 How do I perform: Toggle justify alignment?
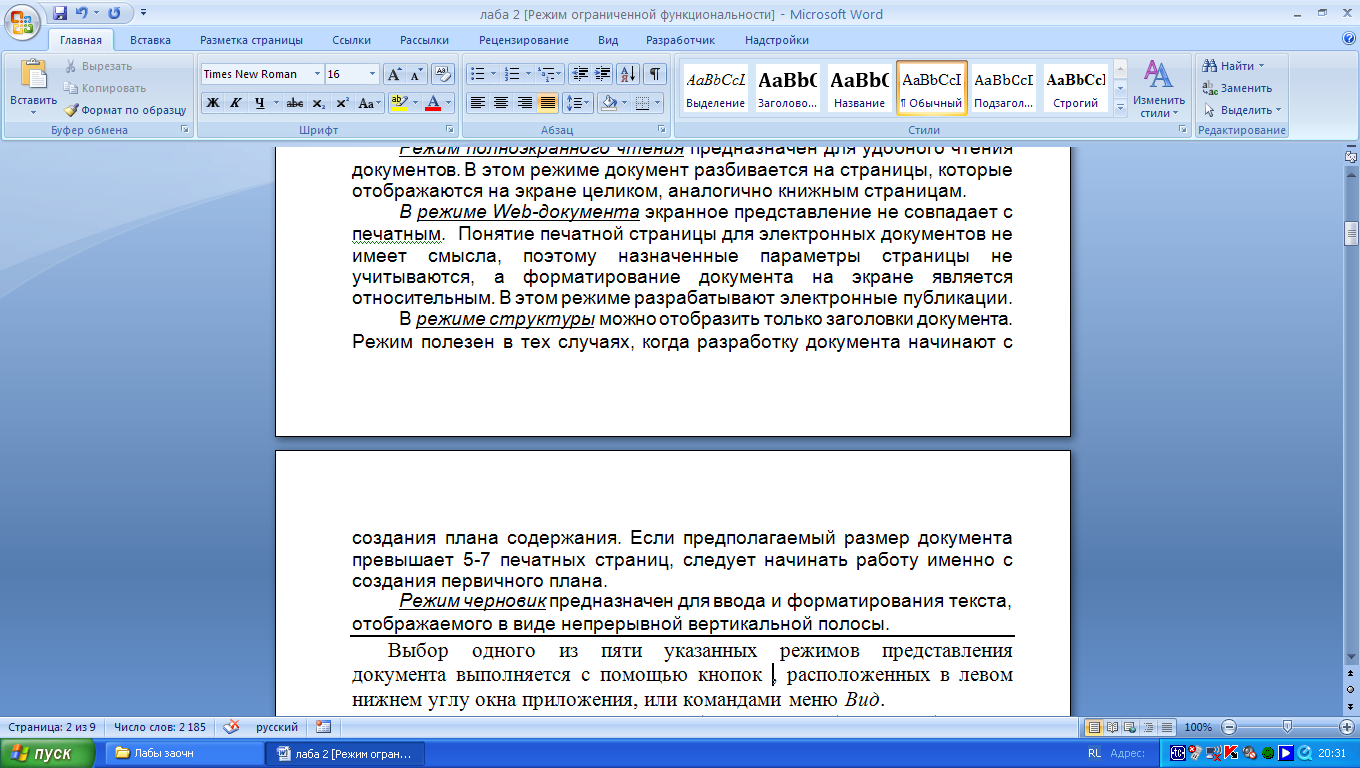pyautogui.click(x=547, y=102)
